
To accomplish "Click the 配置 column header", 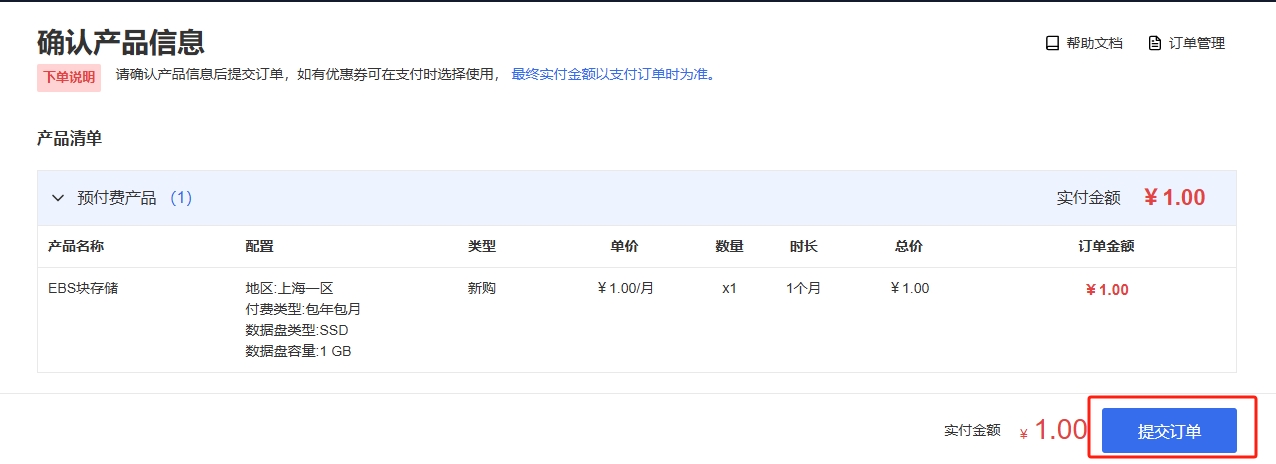I will [259, 246].
